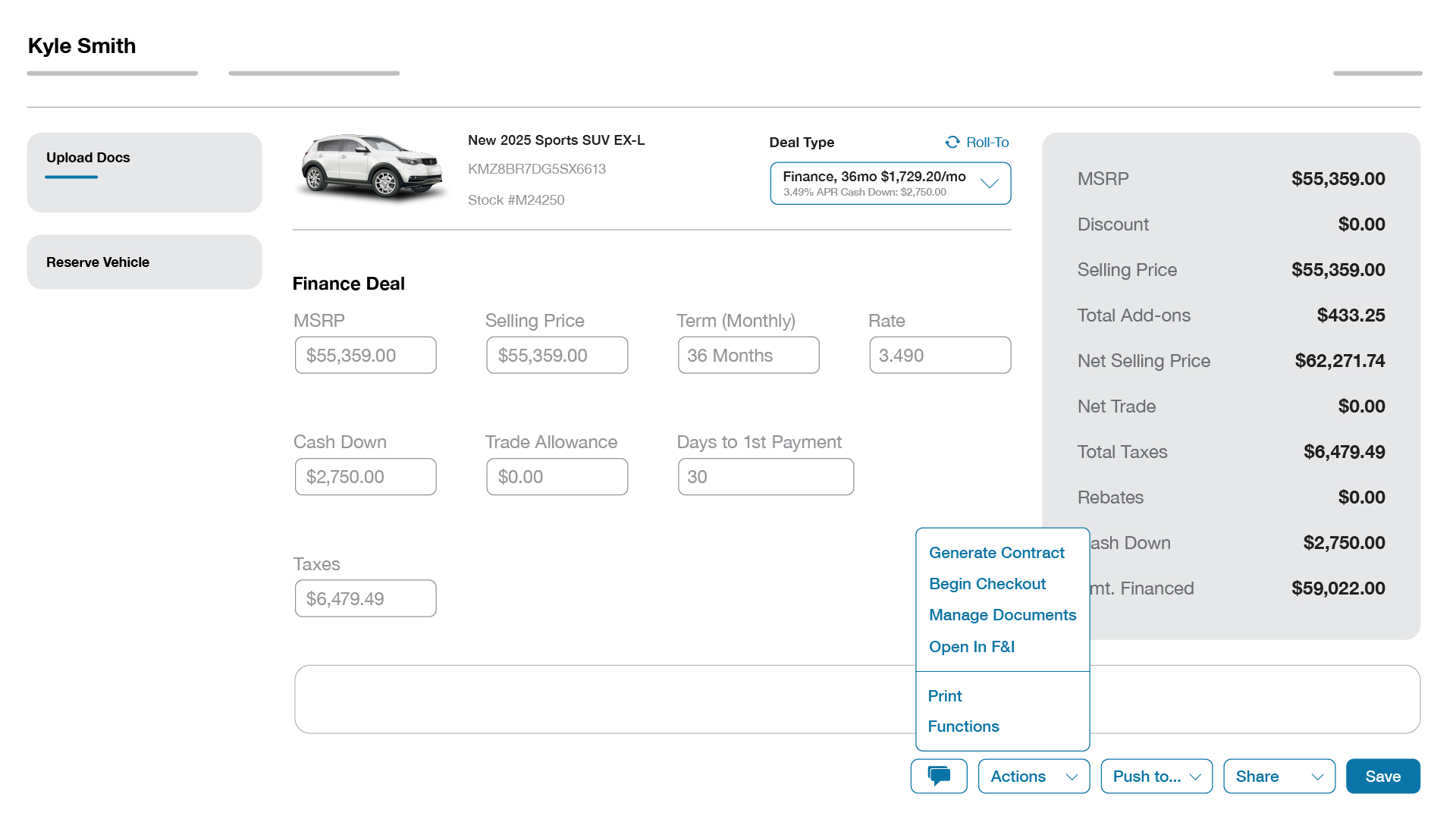Select Generate Contract from the menu
1456x819 pixels.
(x=996, y=553)
